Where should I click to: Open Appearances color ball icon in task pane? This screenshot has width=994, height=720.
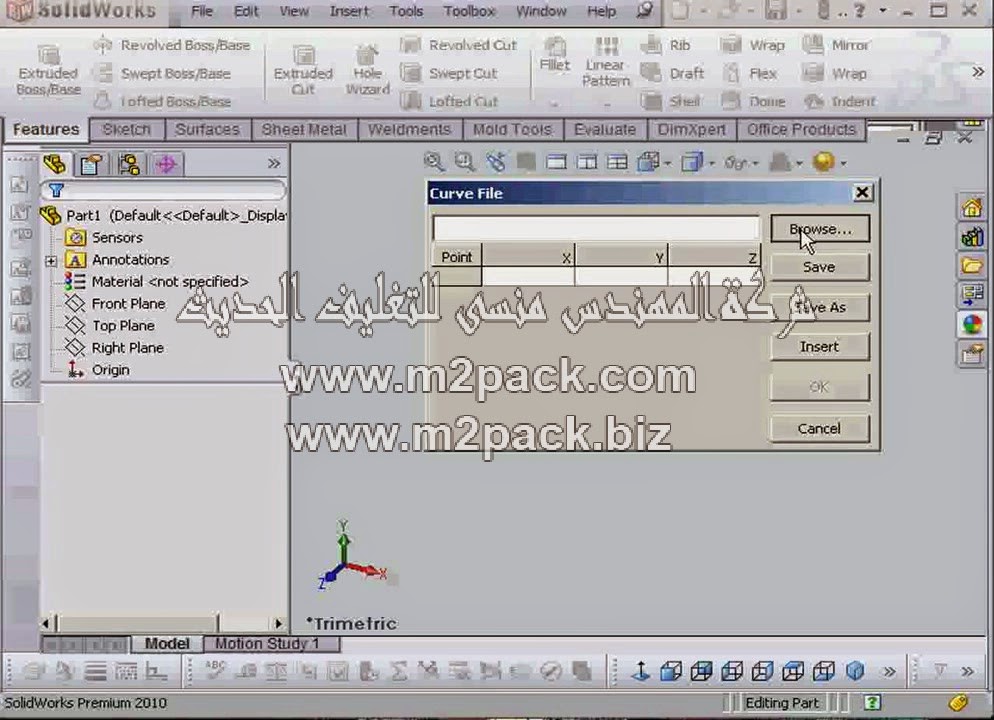[x=972, y=325]
